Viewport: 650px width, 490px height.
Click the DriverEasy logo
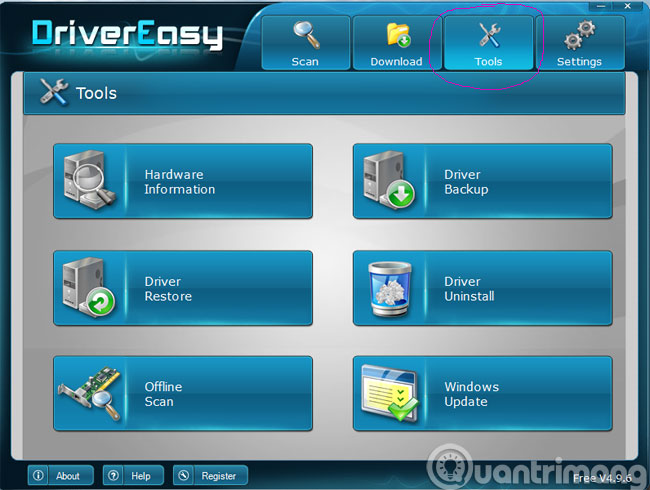(127, 34)
